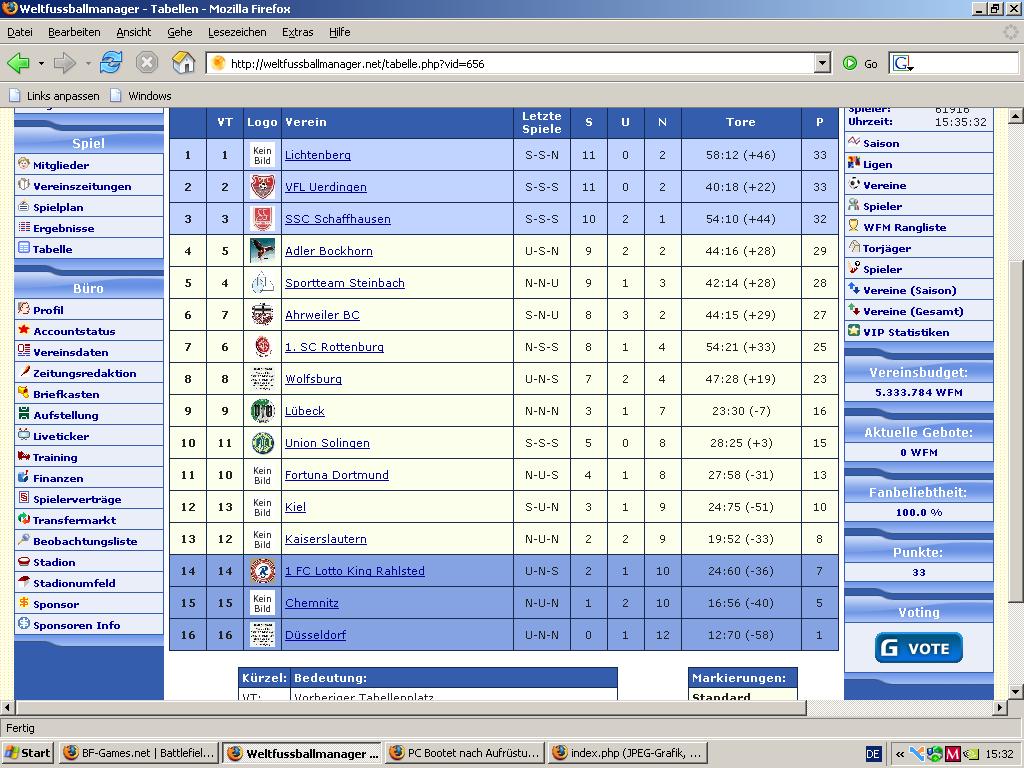
Task: Open the 1 FC Lotto King Rahlsted link
Action: (355, 571)
